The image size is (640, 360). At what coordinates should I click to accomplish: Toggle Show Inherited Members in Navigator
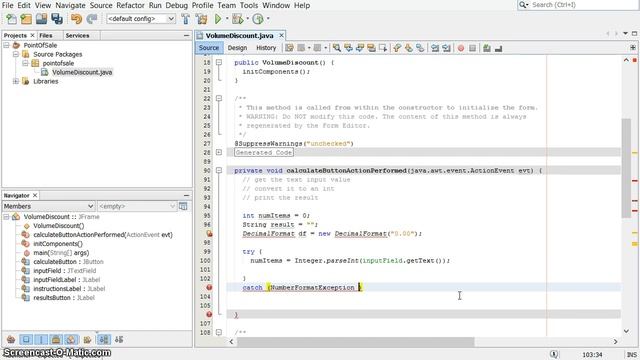pyautogui.click(x=11, y=340)
